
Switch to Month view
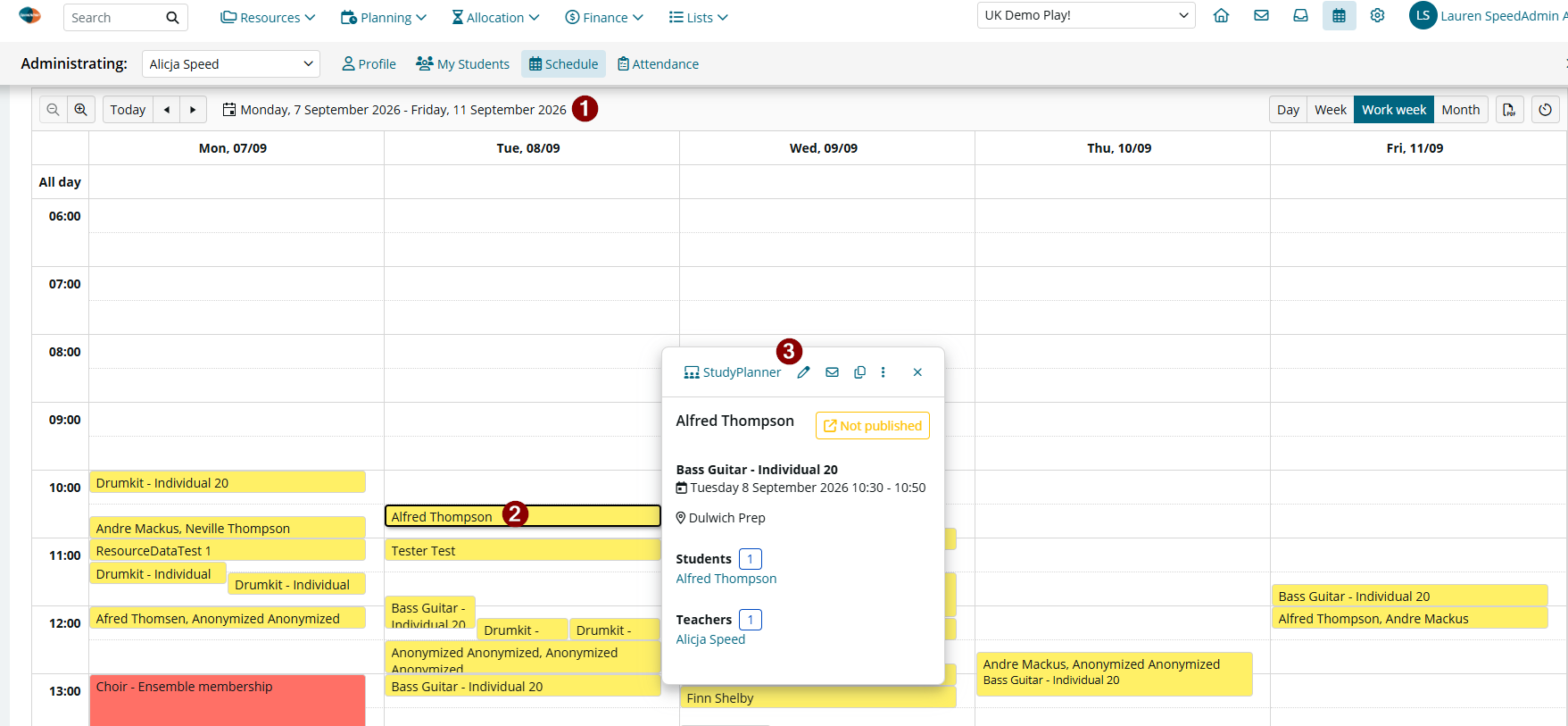point(1461,110)
